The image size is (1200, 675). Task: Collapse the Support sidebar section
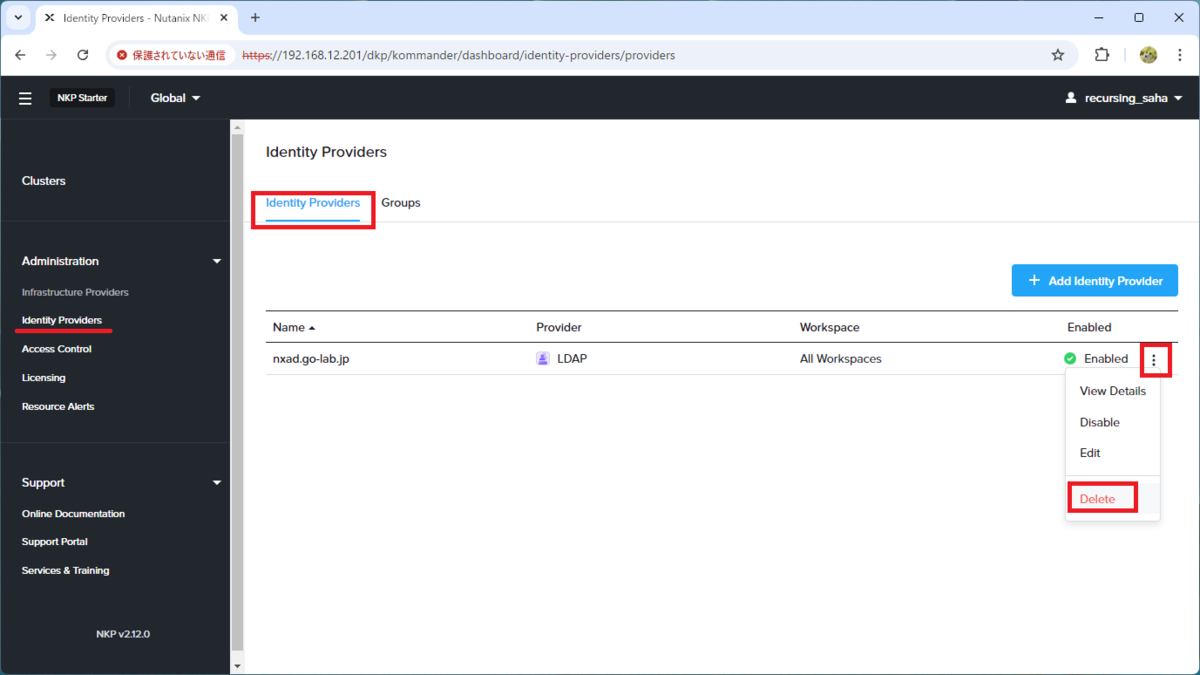pyautogui.click(x=217, y=483)
